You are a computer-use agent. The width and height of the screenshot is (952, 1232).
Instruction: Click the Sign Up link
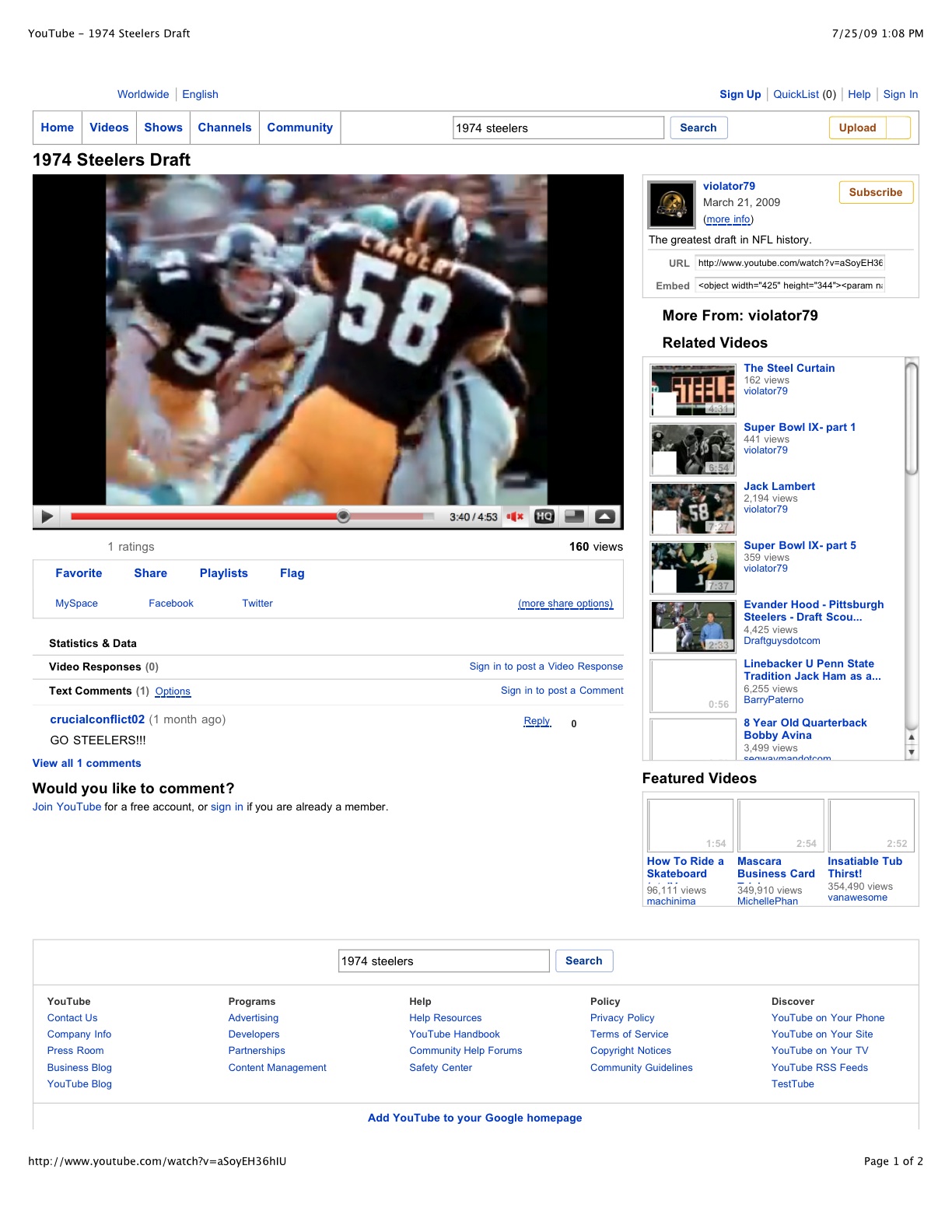pos(740,94)
